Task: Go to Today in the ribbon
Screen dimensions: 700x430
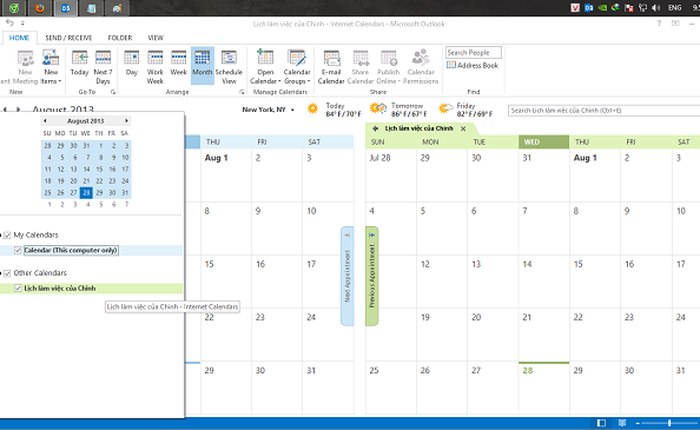Action: [79, 63]
